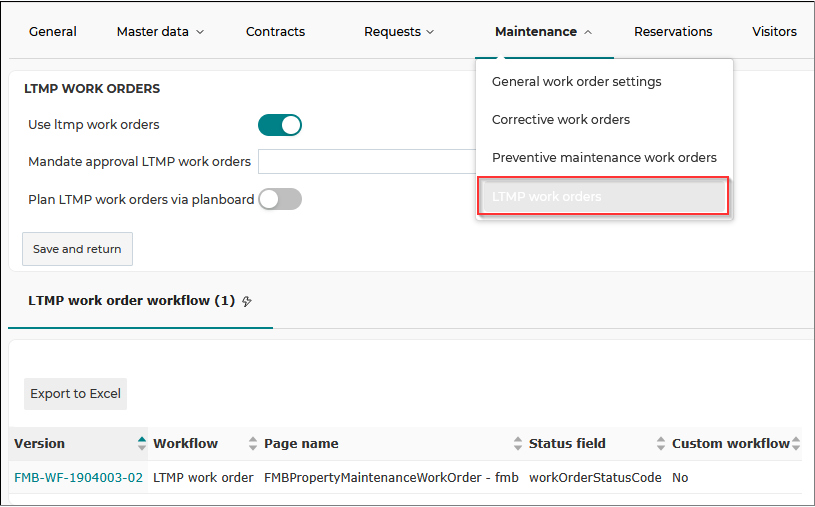This screenshot has width=815, height=507.
Task: Click Workflow column header
Action: point(186,444)
